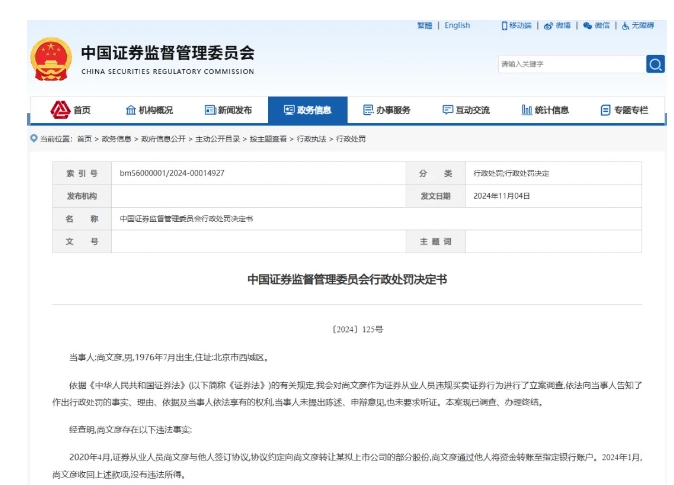This screenshot has width=674, height=485.
Task: Click the WeChat 微信 icon
Action: (x=587, y=26)
